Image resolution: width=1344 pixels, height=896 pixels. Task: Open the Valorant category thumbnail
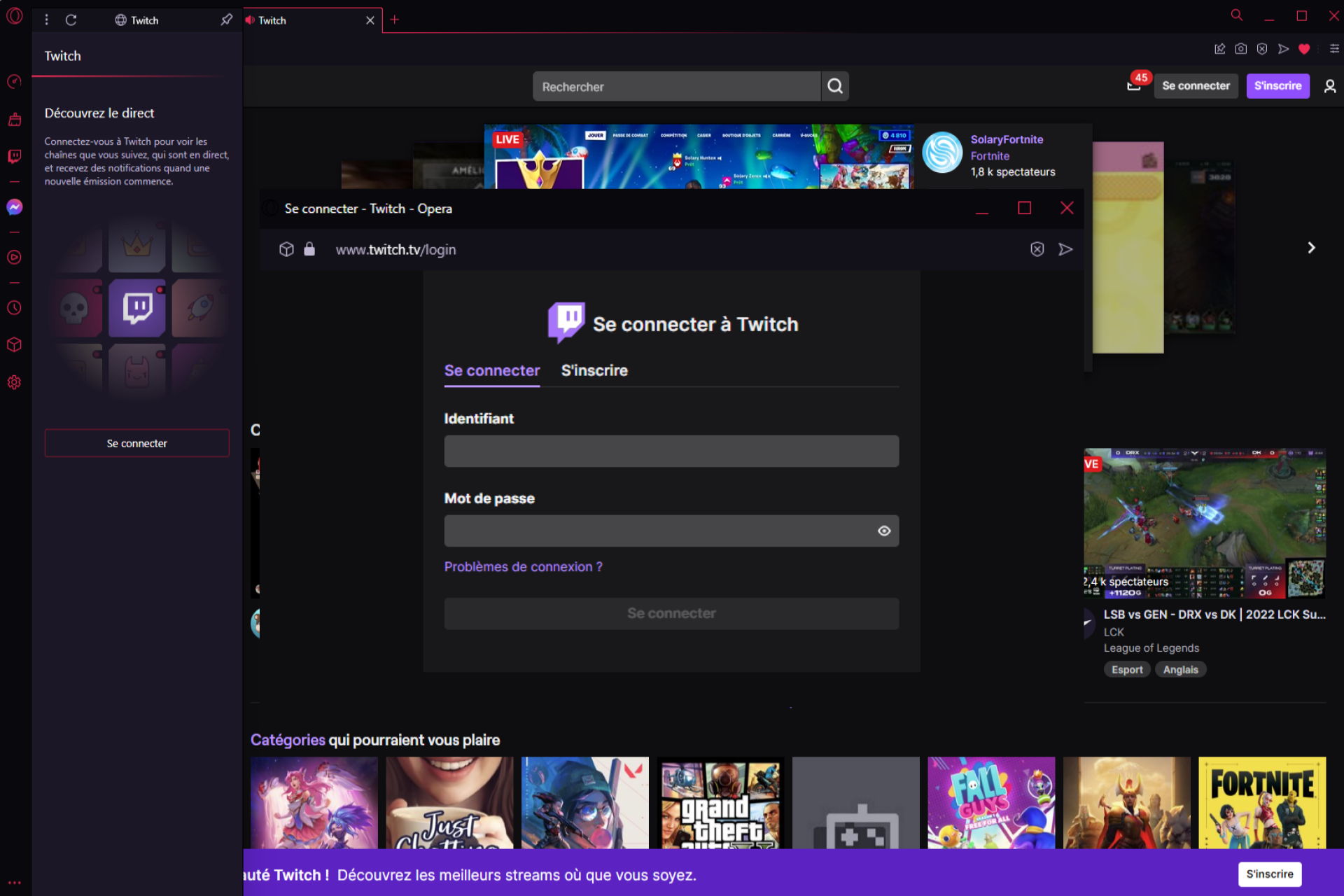[x=585, y=803]
